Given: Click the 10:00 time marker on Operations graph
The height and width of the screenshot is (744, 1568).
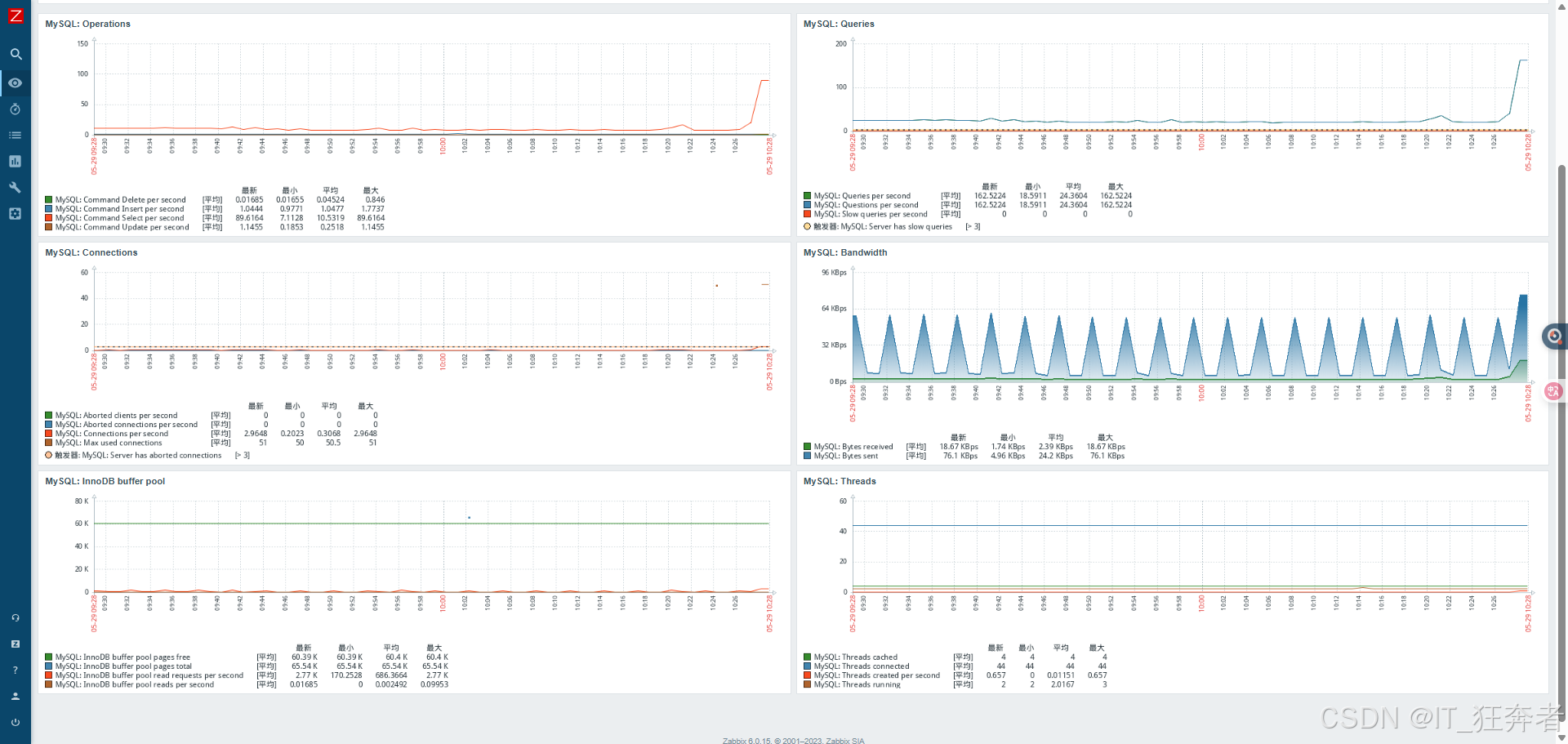Looking at the screenshot, I should pos(443,146).
